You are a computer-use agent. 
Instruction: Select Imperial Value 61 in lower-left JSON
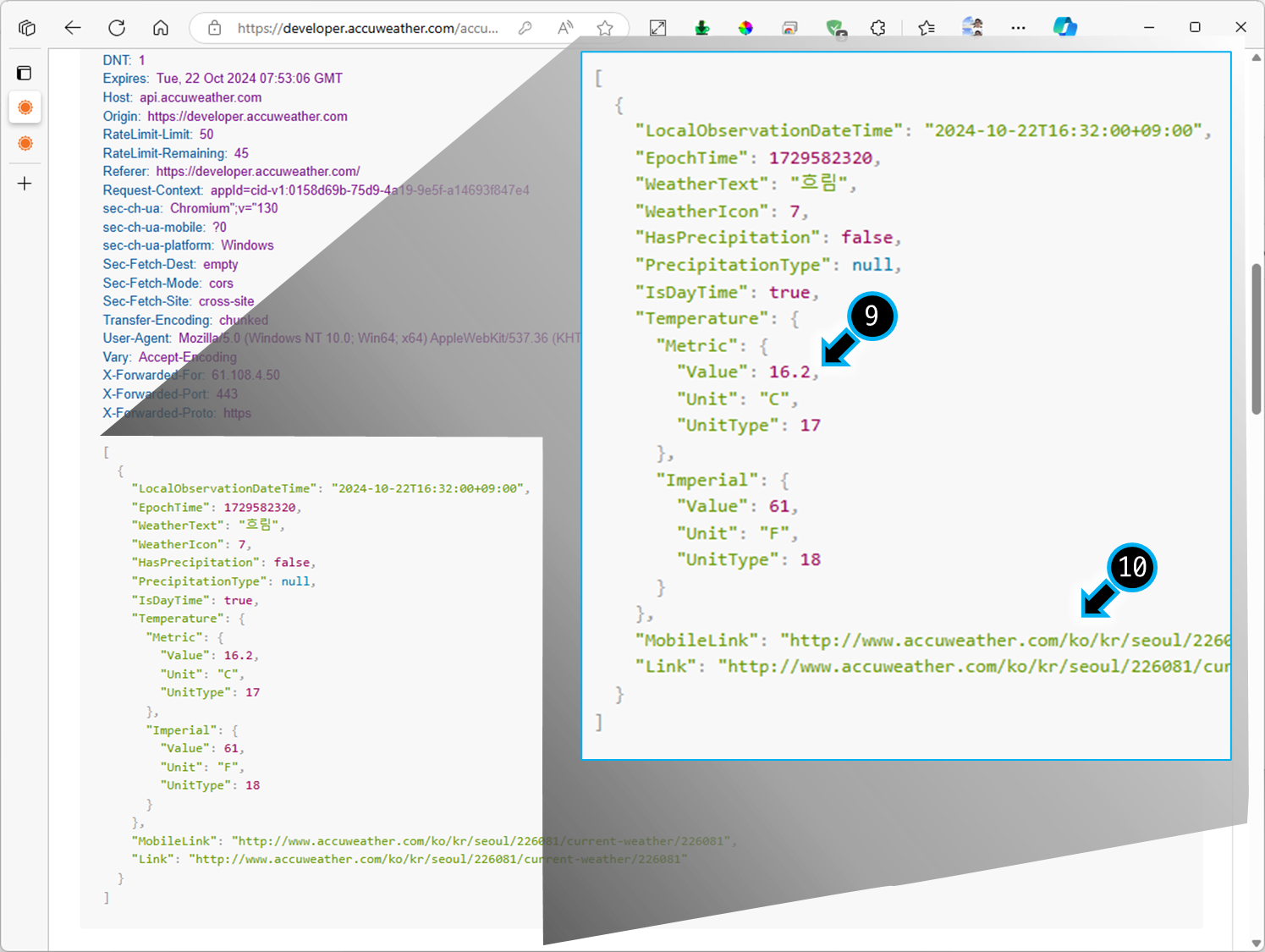click(202, 748)
